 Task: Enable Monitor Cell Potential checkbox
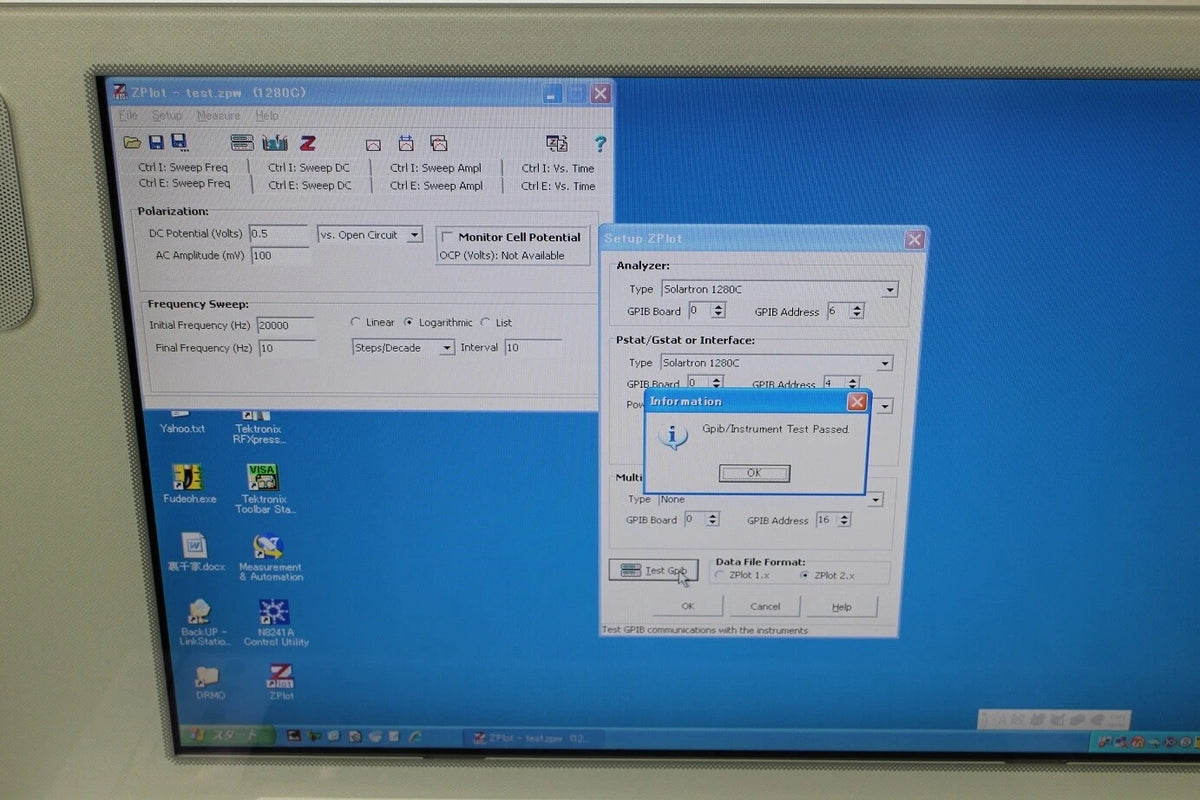pyautogui.click(x=447, y=237)
